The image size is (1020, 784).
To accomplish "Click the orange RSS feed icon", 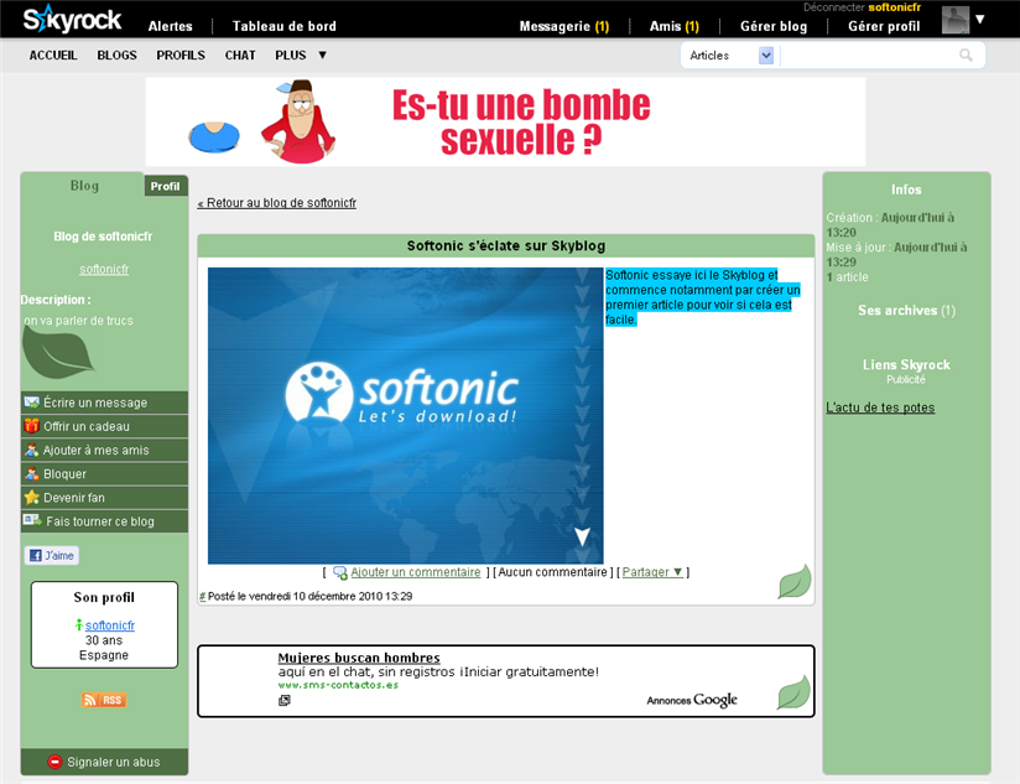I will click(x=104, y=700).
